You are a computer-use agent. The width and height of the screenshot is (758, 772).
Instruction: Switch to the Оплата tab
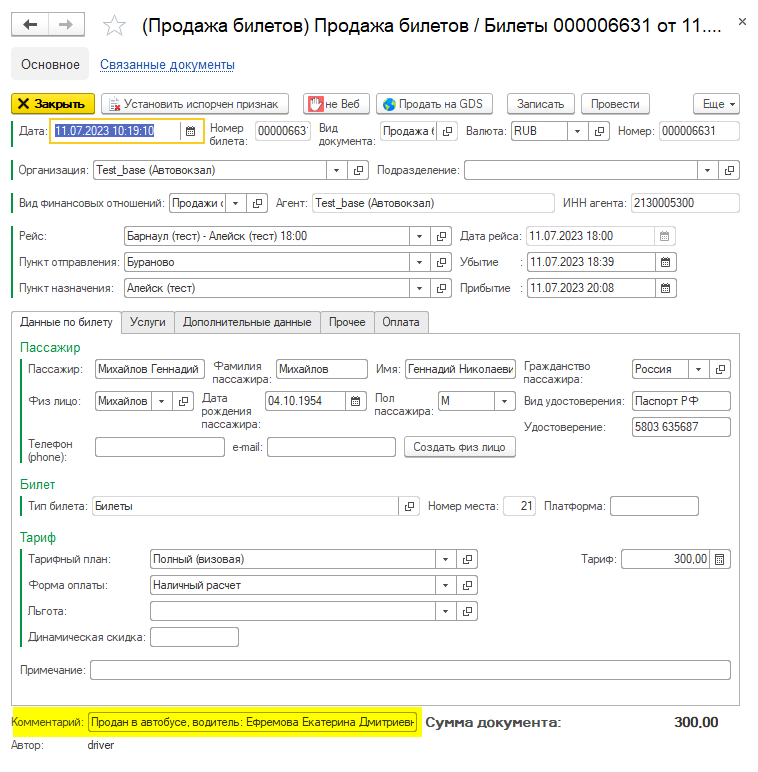401,322
